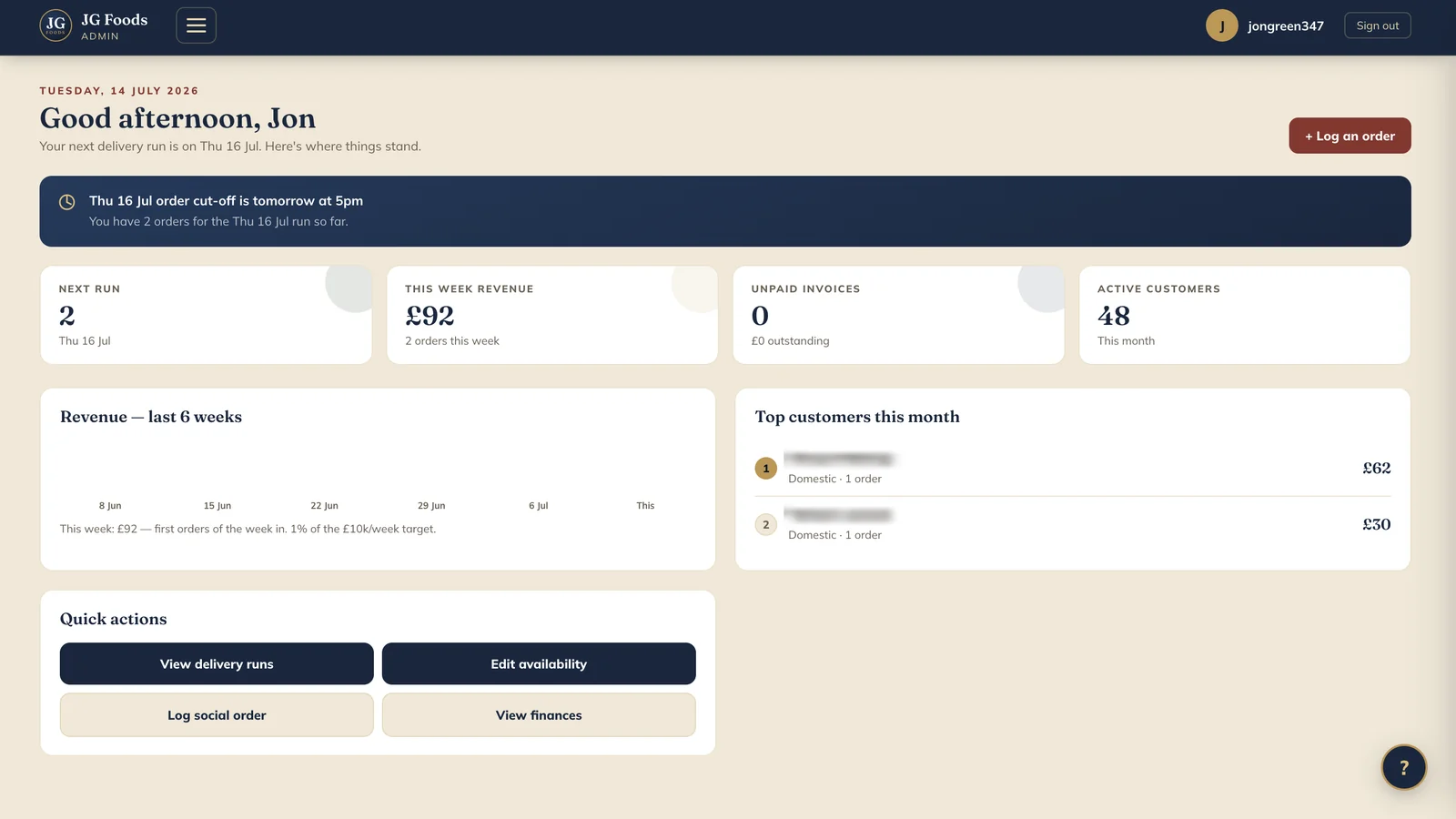Select rank 1 customer badge
Screen dimensions: 1456x819
[x=765, y=469]
